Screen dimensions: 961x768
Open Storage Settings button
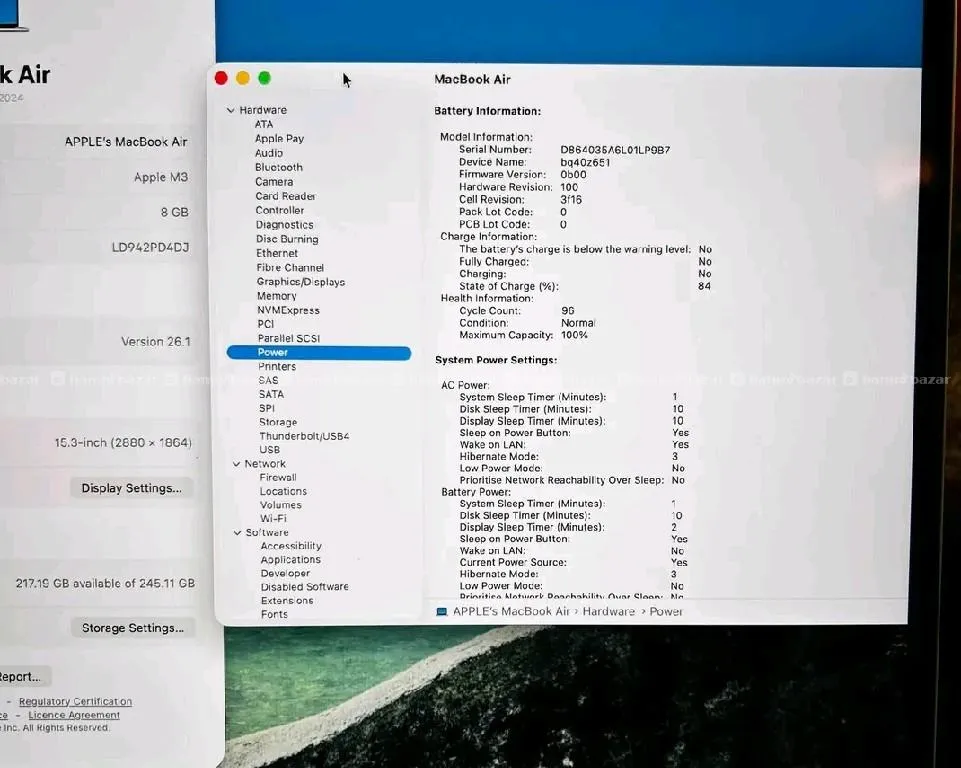pos(132,628)
